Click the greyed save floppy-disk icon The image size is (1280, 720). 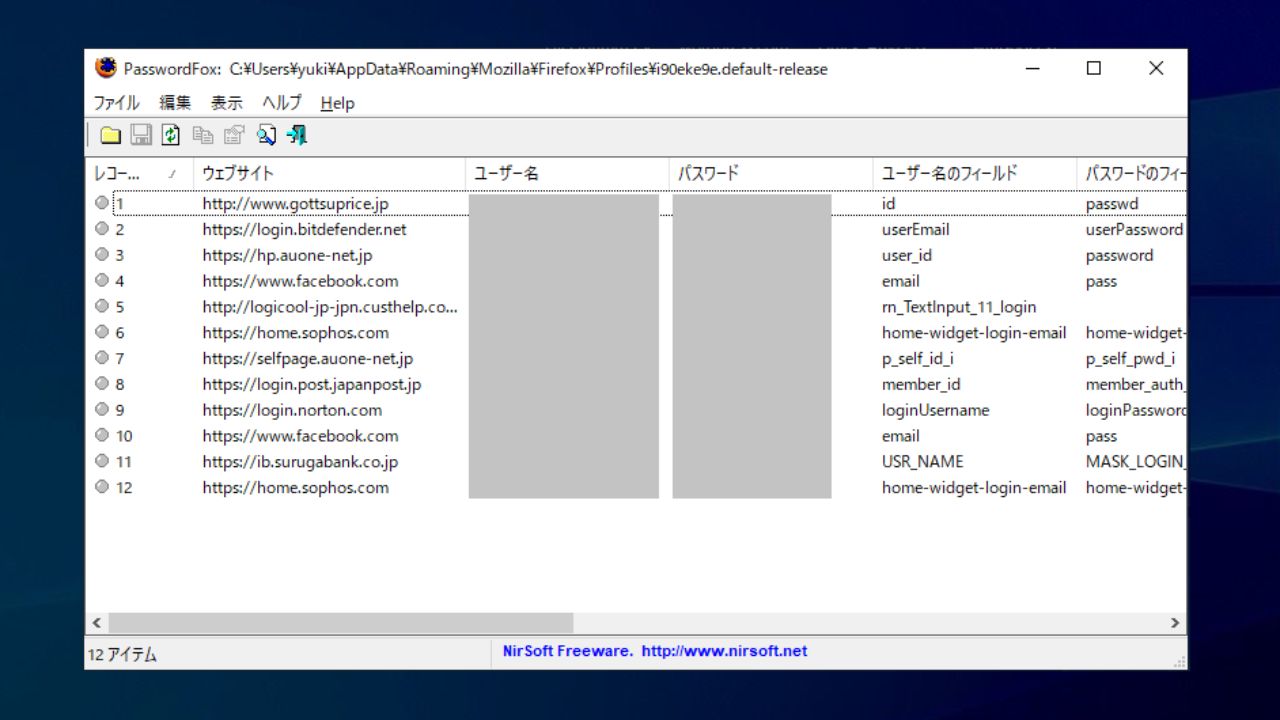click(141, 135)
